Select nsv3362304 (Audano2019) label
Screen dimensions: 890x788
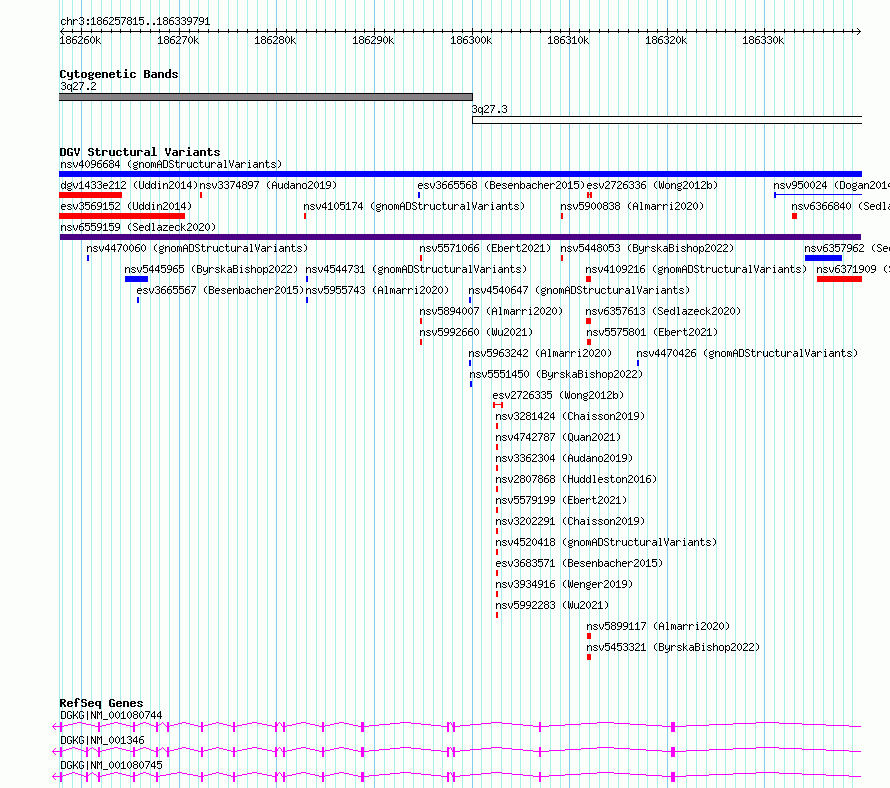[564, 459]
